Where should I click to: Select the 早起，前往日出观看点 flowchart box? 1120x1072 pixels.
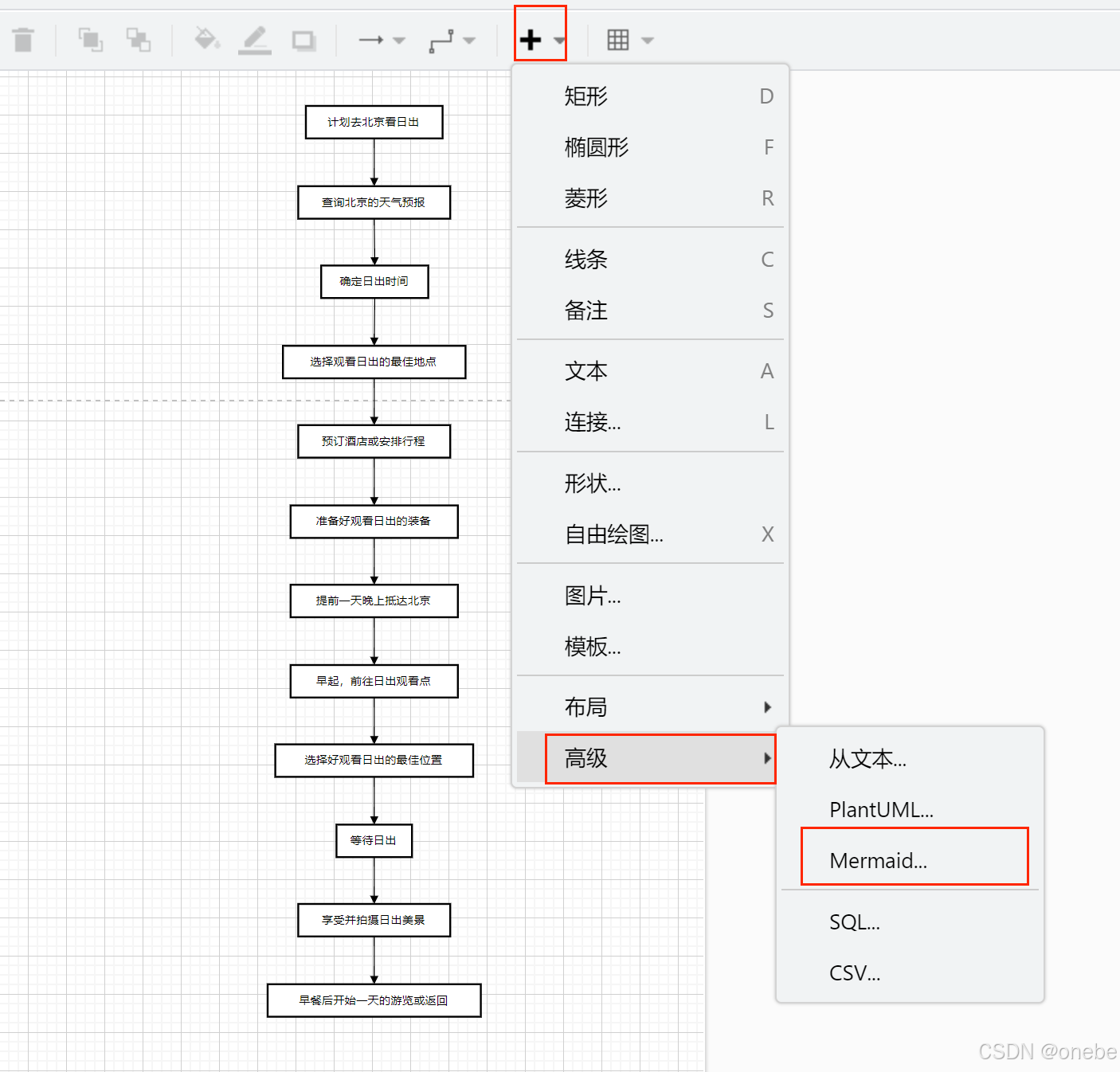pyautogui.click(x=374, y=681)
